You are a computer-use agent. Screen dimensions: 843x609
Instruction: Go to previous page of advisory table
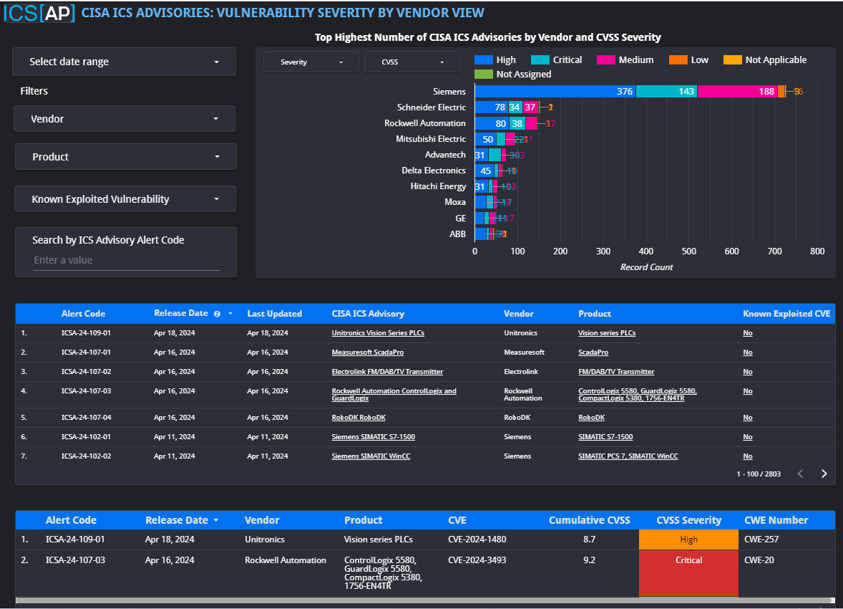pyautogui.click(x=801, y=474)
